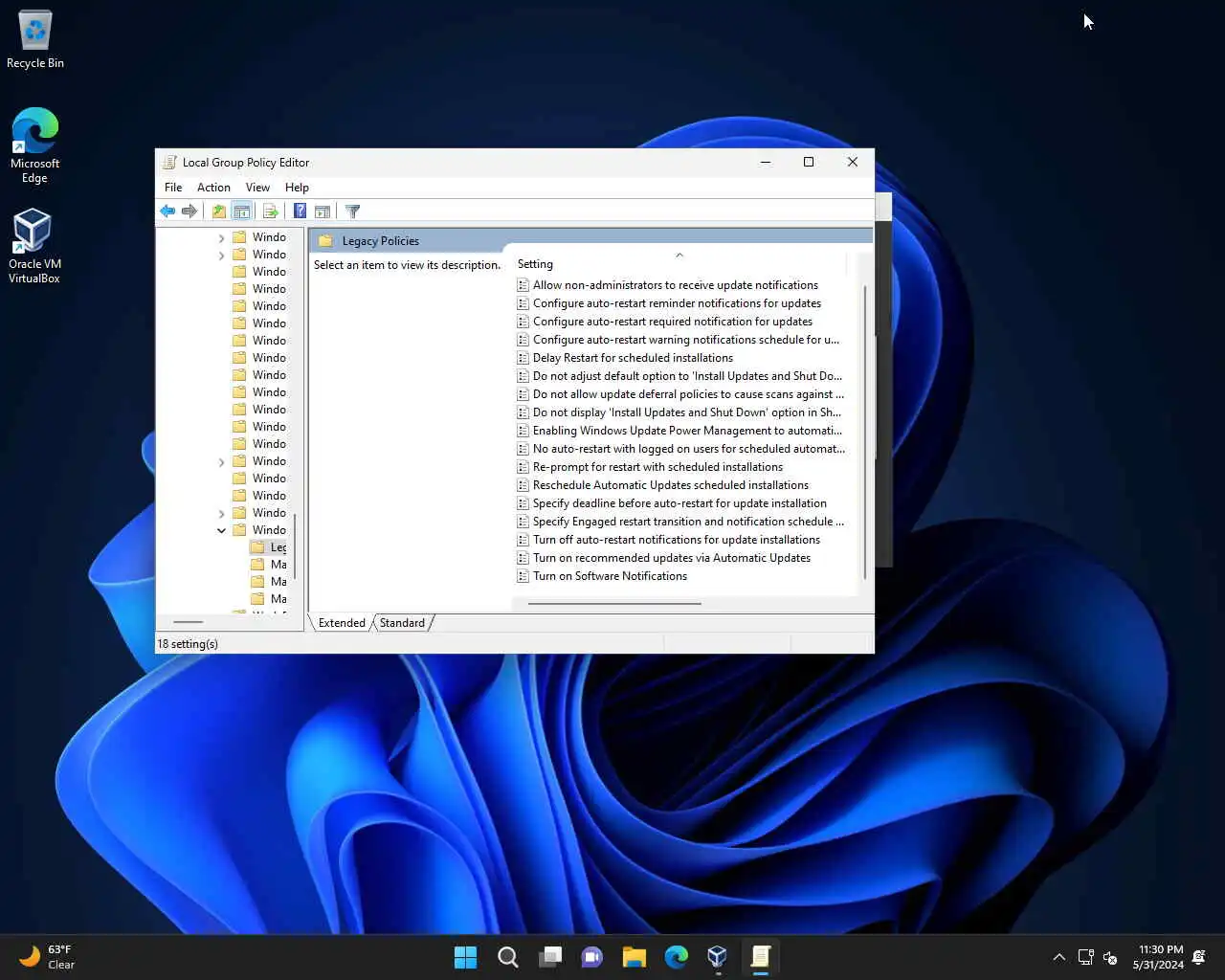Screen dimensions: 1225x980
Task: Select the Microsoft Edge desktop shortcut
Action: click(34, 146)
